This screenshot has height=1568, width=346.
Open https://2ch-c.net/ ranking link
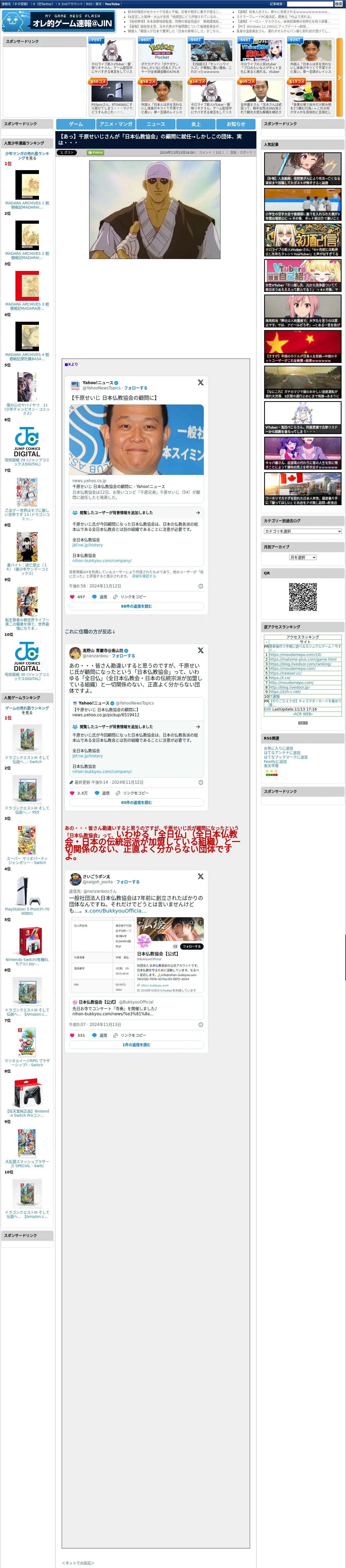point(285,691)
